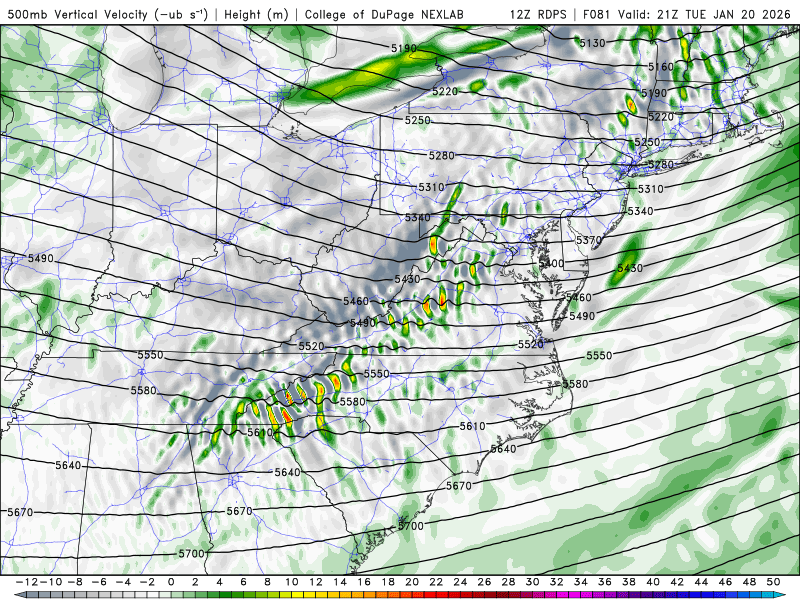Click the 5400 height contour label

[552, 263]
